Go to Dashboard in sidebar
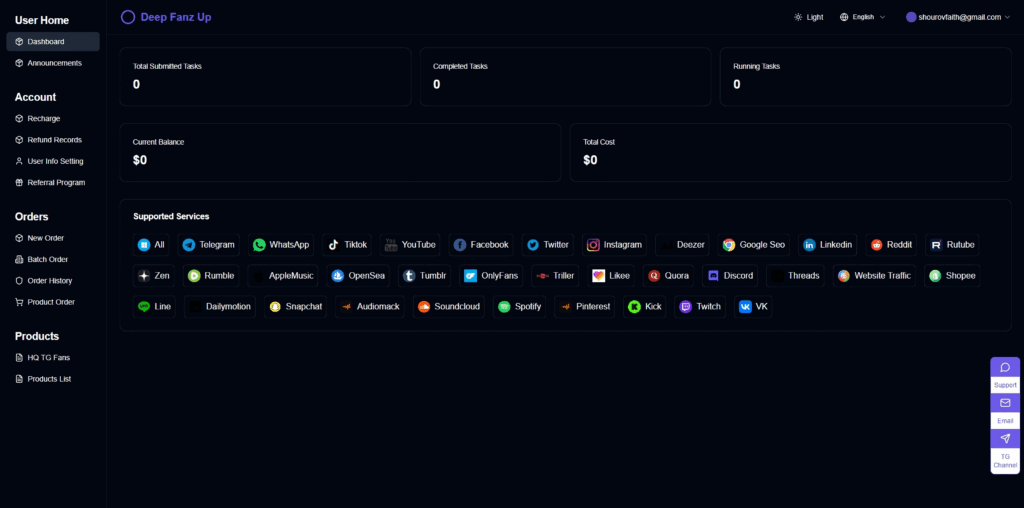The image size is (1024, 508). pos(53,42)
